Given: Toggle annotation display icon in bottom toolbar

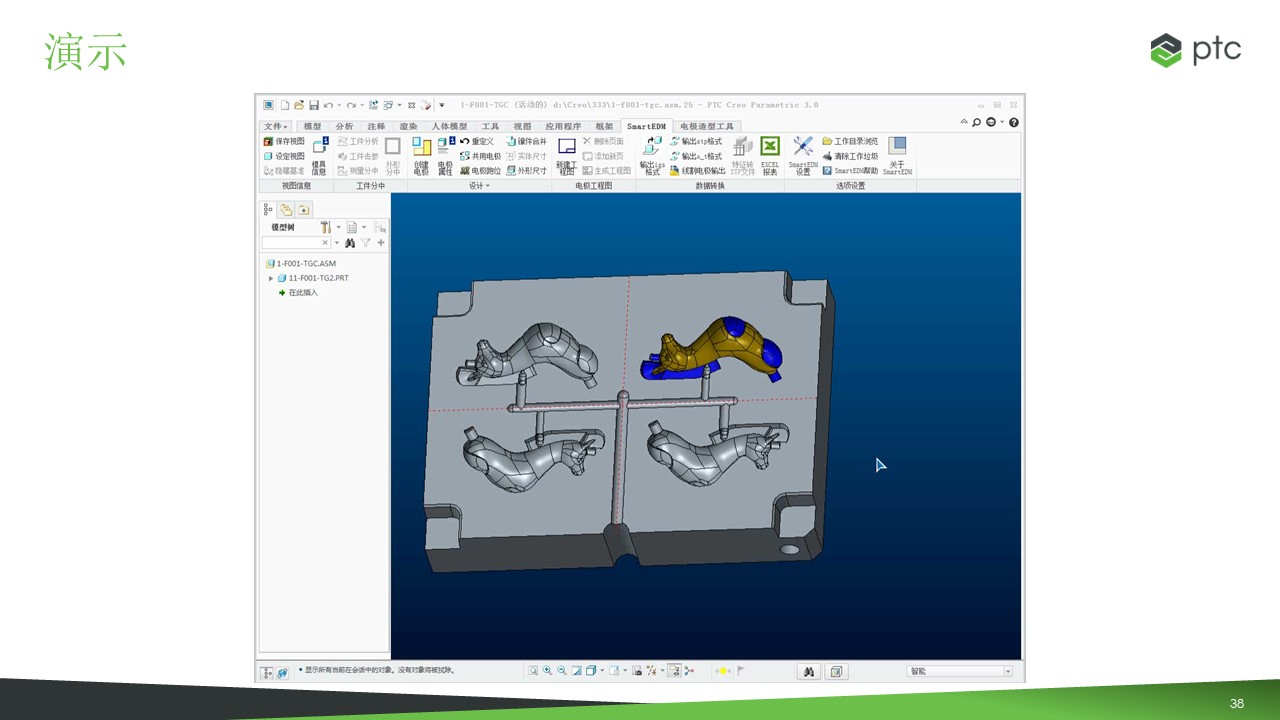Looking at the screenshot, I should 674,671.
